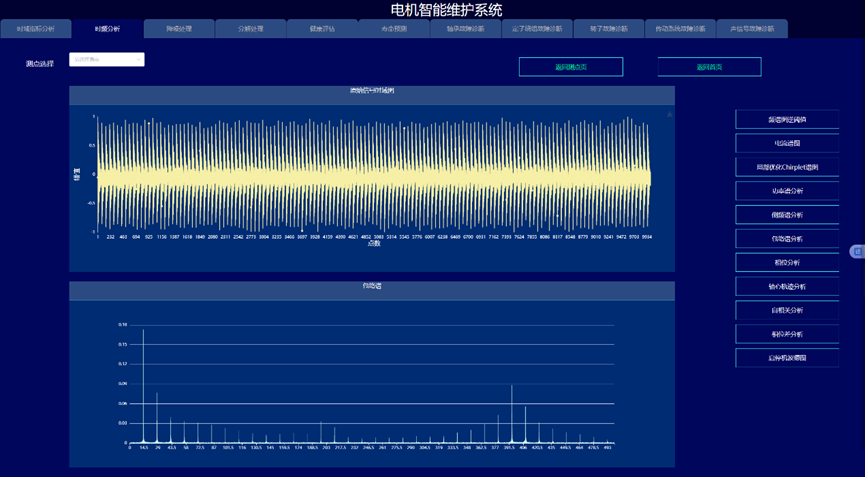Switch to the 时域指标分析 tab
The width and height of the screenshot is (865, 477).
click(36, 29)
